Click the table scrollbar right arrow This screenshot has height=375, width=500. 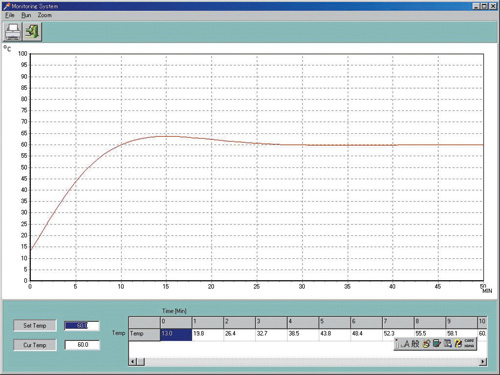[483, 362]
